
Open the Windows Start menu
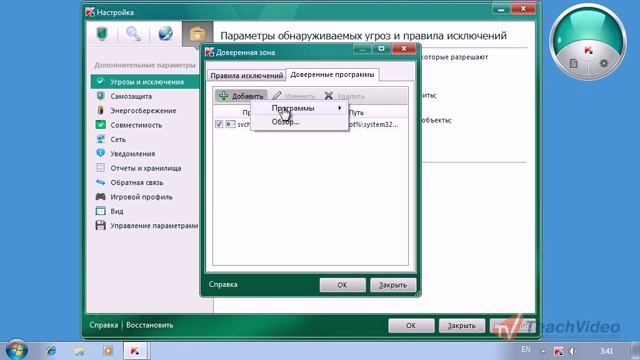tap(16, 350)
